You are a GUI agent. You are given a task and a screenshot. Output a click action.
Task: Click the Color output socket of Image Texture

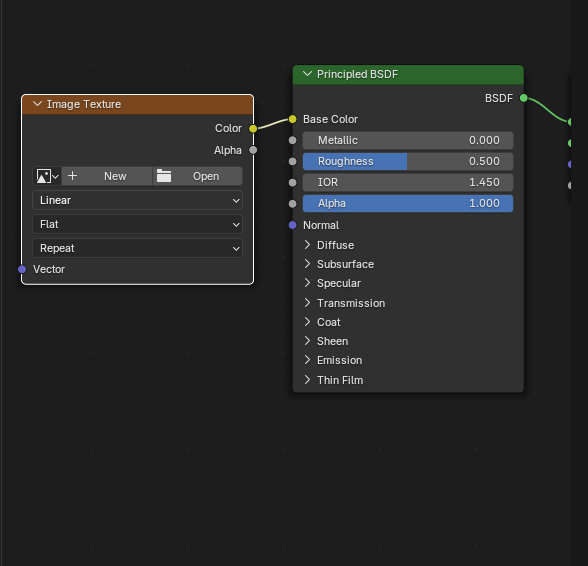(x=253, y=129)
